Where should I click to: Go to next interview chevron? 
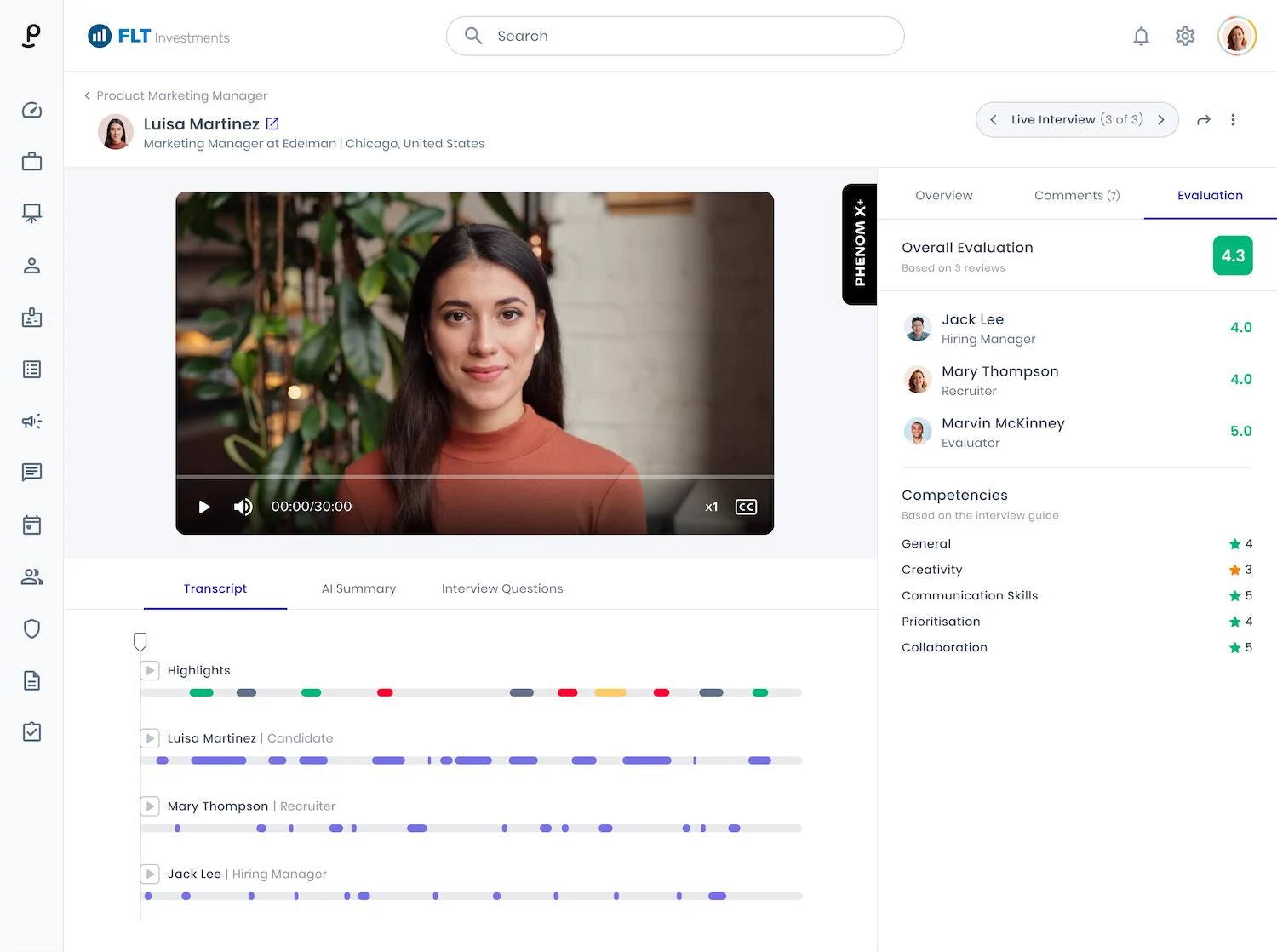1161,120
